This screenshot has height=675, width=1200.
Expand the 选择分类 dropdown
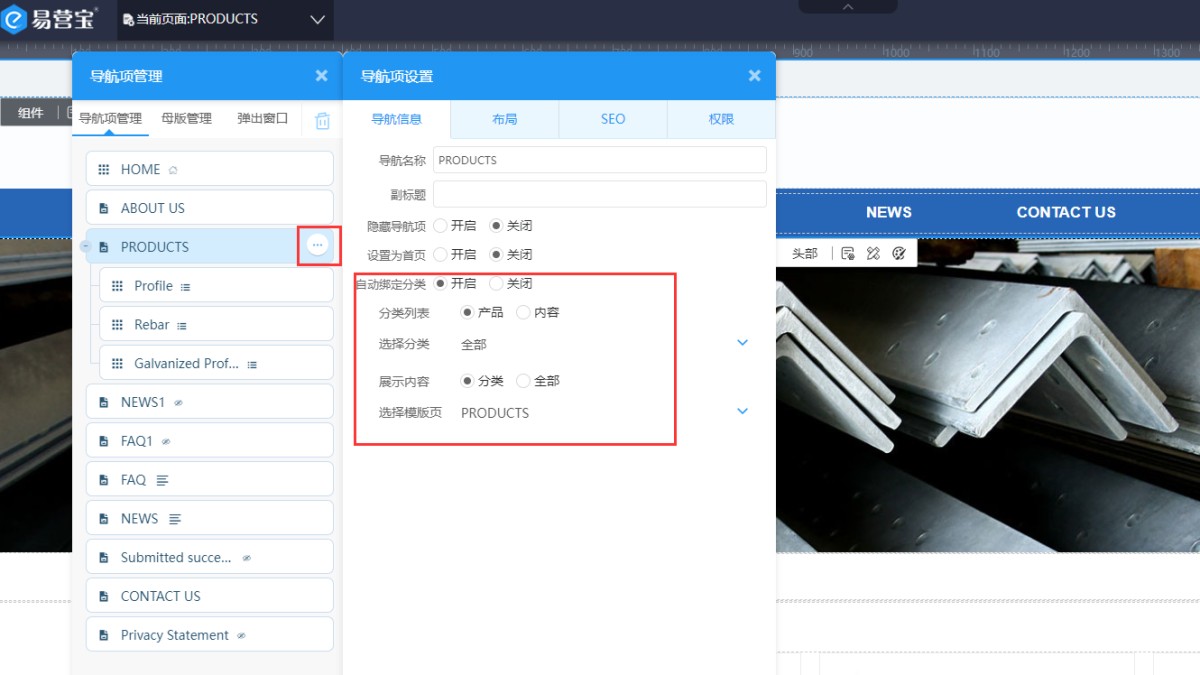[742, 343]
